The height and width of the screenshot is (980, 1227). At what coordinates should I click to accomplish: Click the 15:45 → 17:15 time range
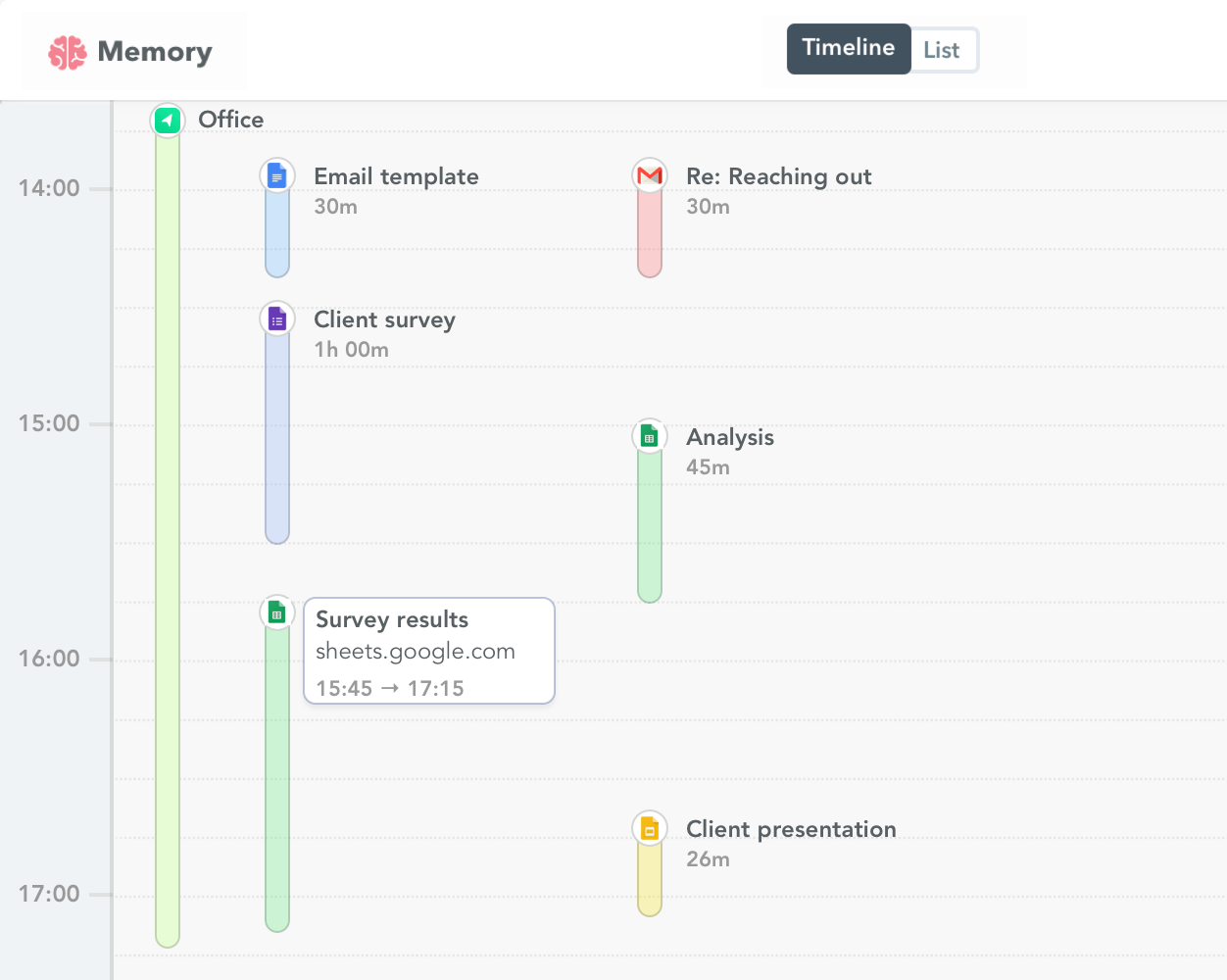pyautogui.click(x=389, y=687)
